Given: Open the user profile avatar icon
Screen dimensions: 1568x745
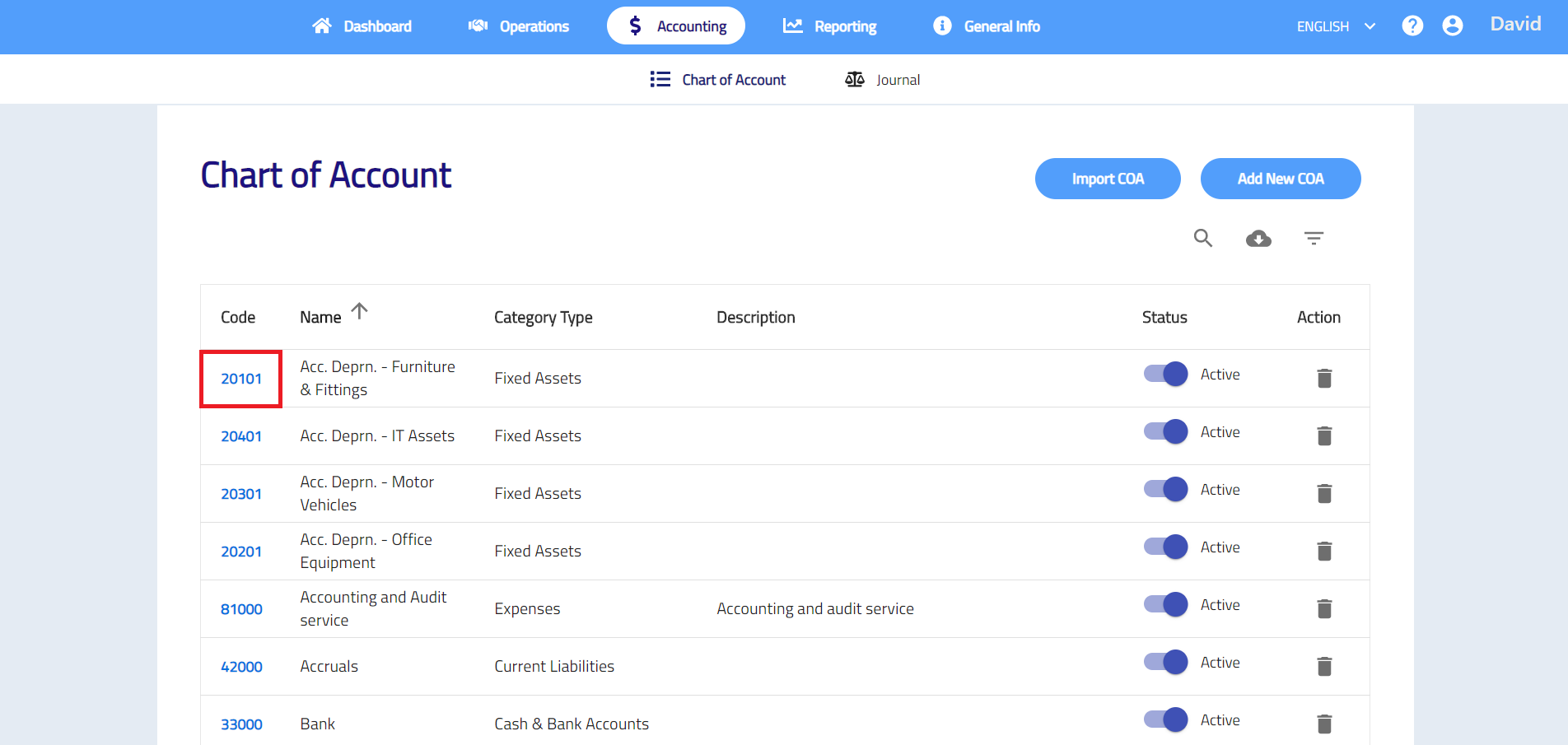Looking at the screenshot, I should (x=1453, y=26).
